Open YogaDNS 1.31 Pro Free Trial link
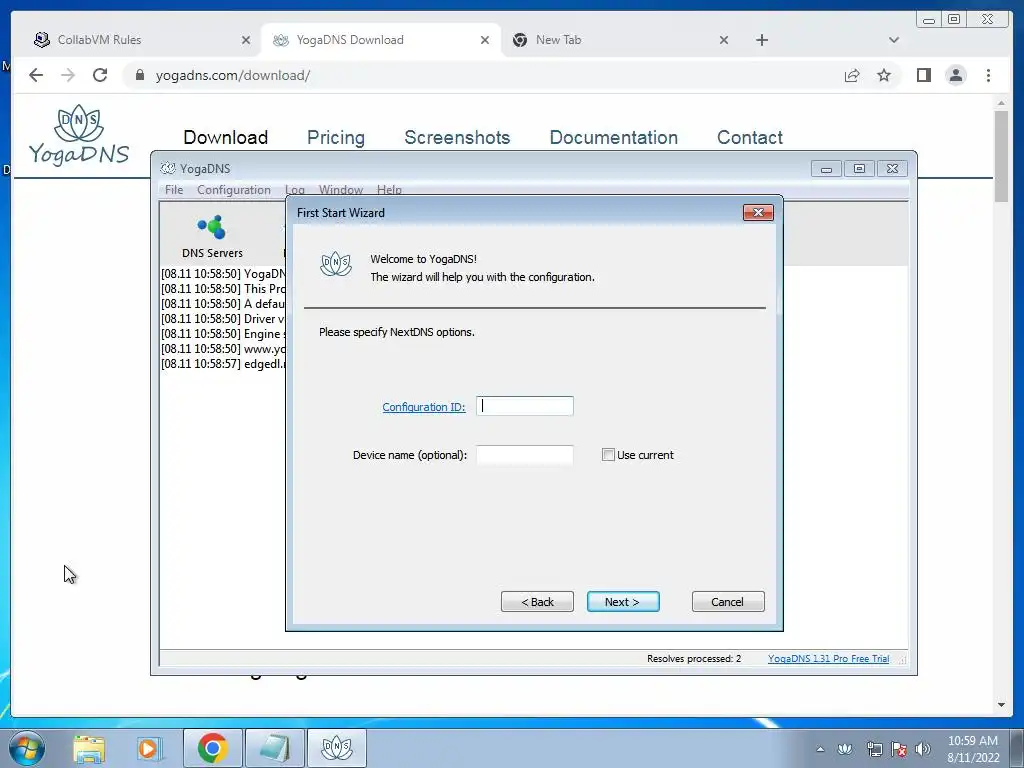Image resolution: width=1024 pixels, height=768 pixels. coord(828,658)
